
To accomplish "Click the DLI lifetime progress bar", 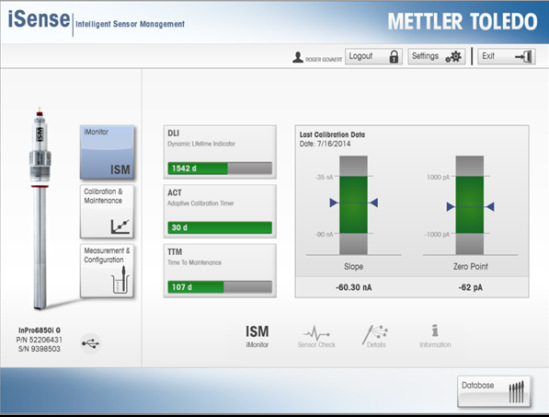I will pyautogui.click(x=220, y=168).
